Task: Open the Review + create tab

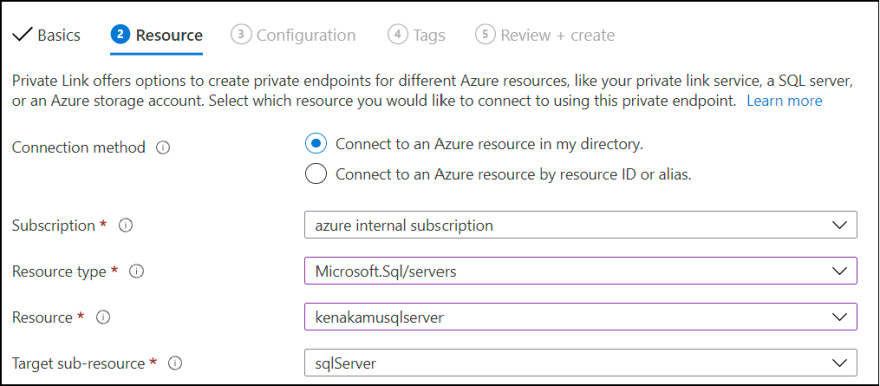Action: coord(545,35)
